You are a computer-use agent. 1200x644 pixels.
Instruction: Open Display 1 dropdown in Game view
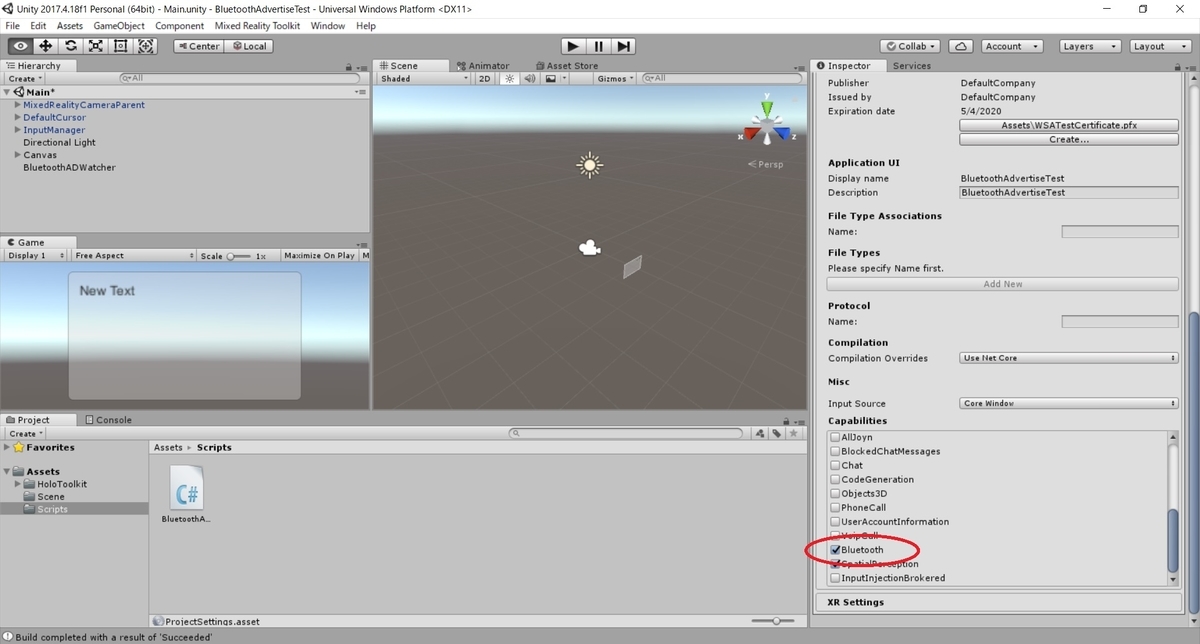(x=34, y=256)
